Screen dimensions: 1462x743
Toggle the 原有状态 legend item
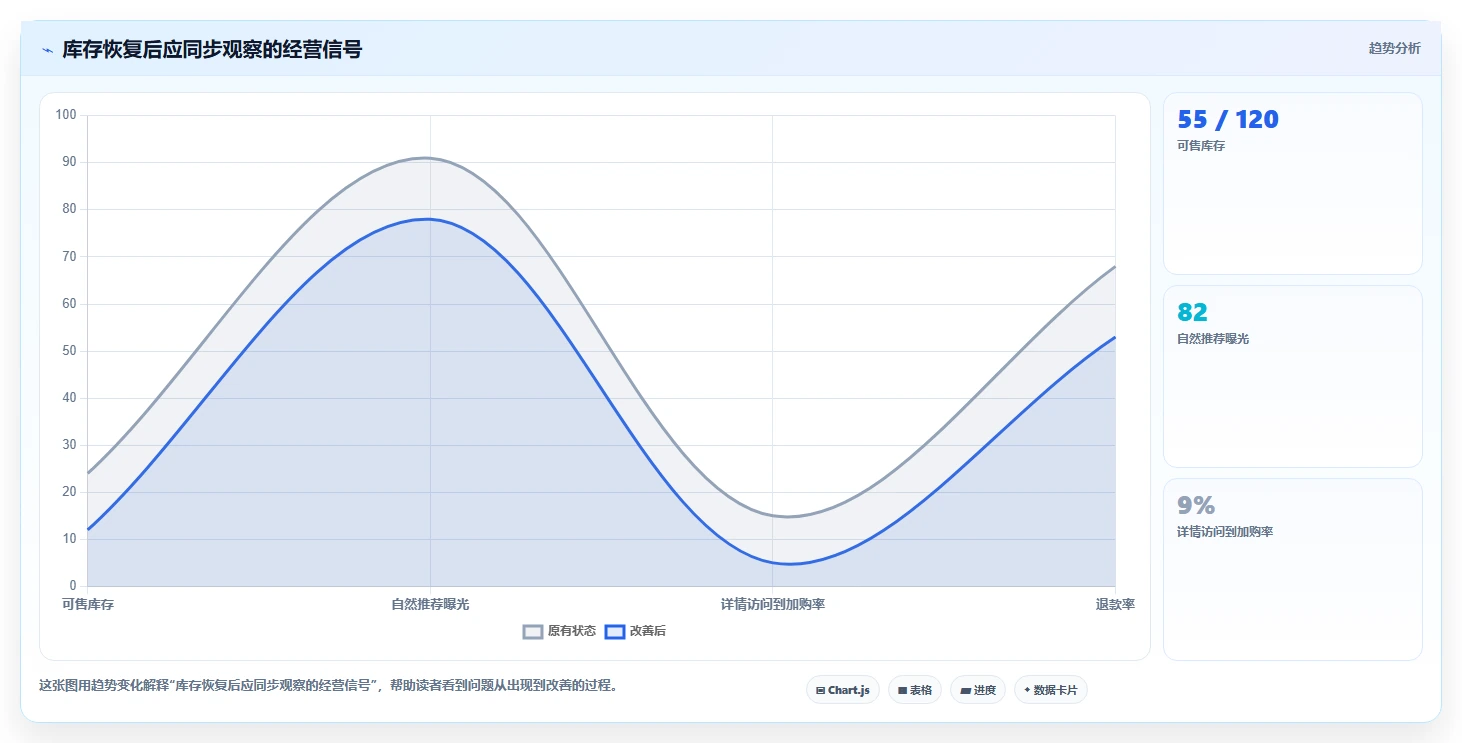tap(560, 631)
